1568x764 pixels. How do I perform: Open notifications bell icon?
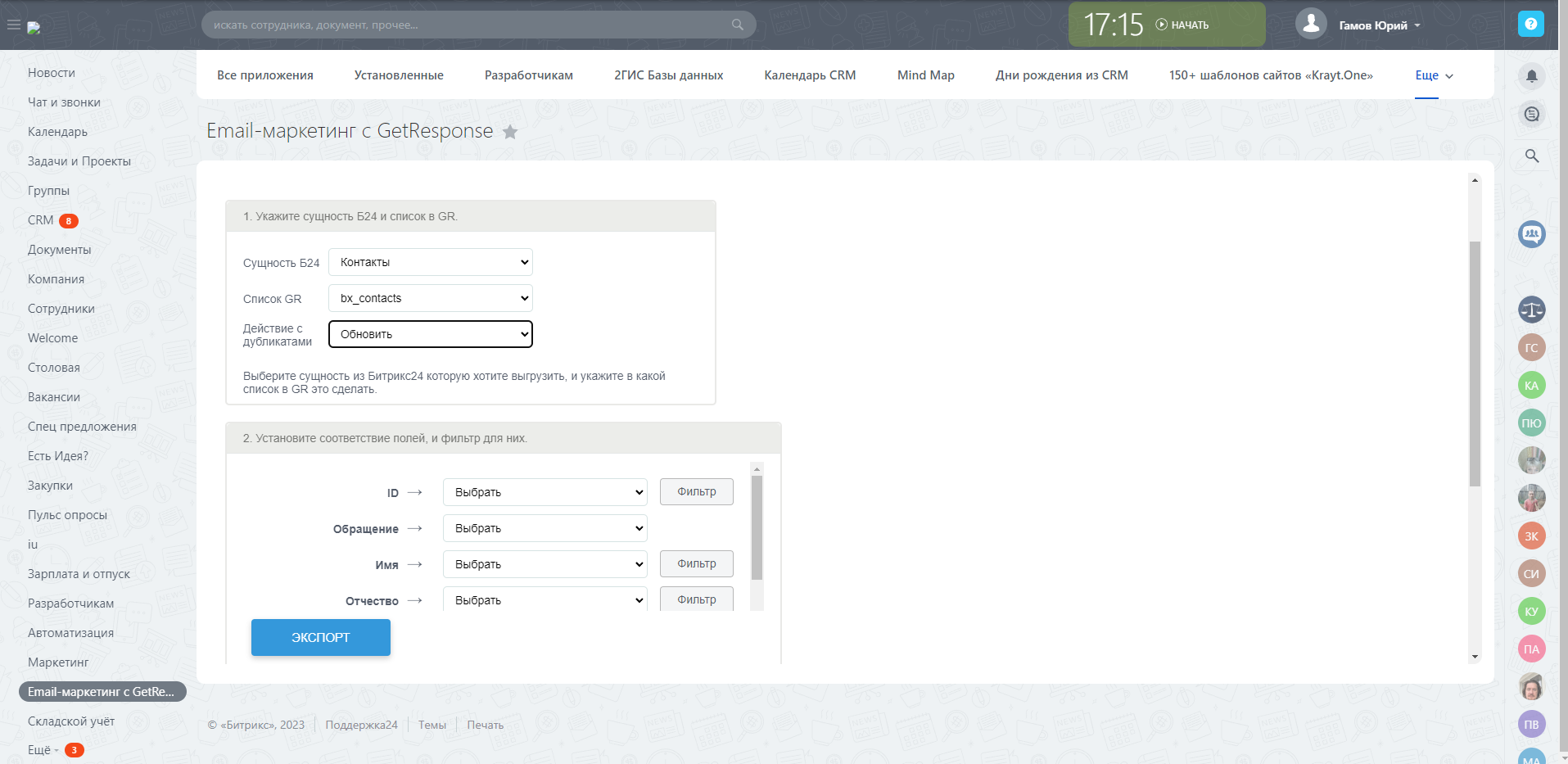(1531, 76)
